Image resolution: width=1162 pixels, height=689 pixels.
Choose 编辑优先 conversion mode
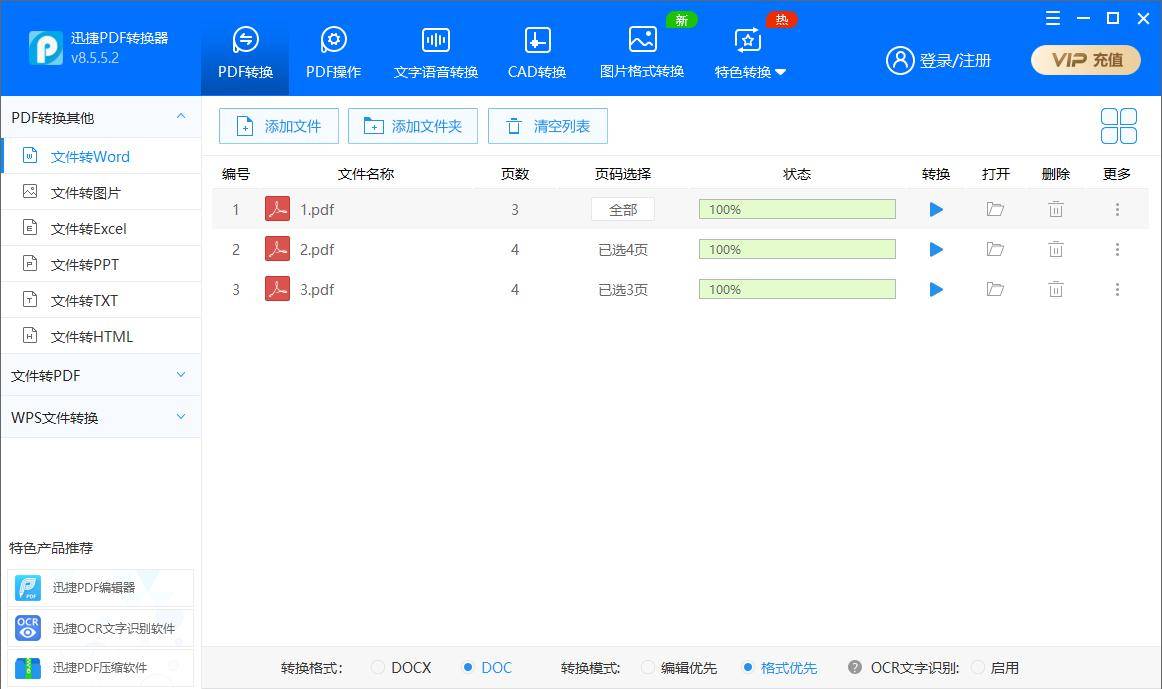click(x=679, y=668)
